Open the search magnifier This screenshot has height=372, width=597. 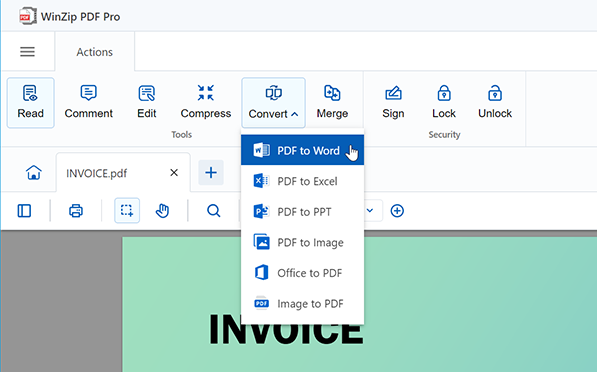pos(214,211)
